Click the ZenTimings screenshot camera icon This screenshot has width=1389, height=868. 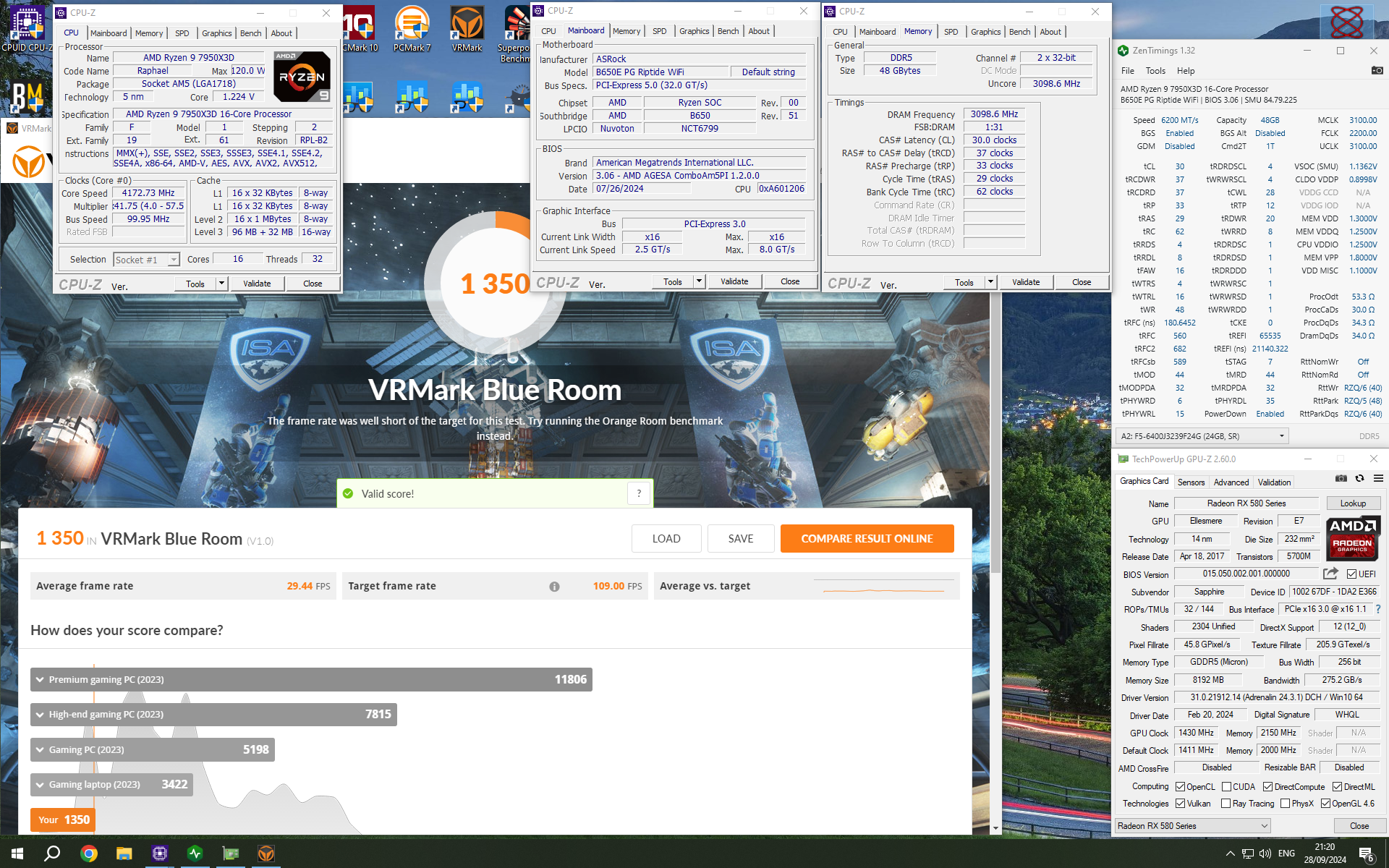pos(1377,70)
